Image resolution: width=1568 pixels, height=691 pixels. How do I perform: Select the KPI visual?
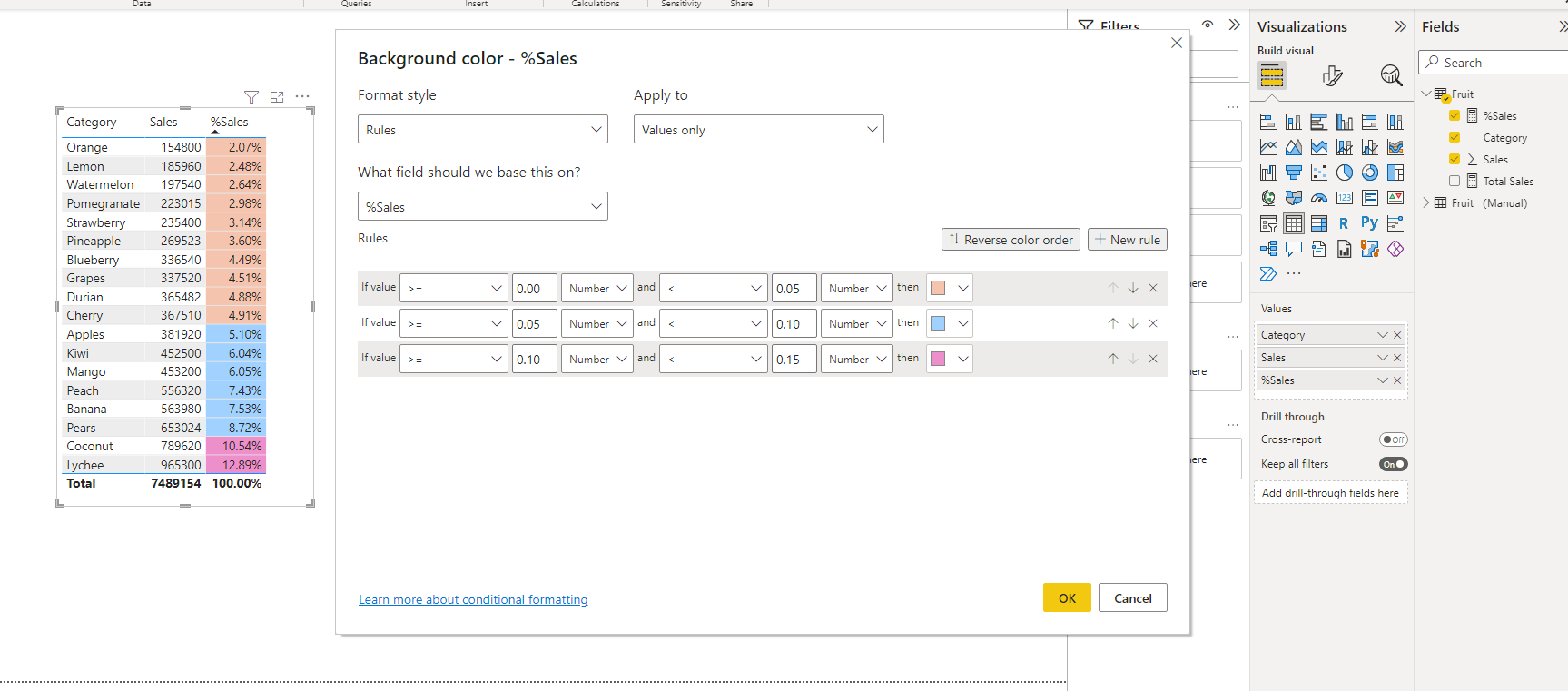click(1395, 198)
